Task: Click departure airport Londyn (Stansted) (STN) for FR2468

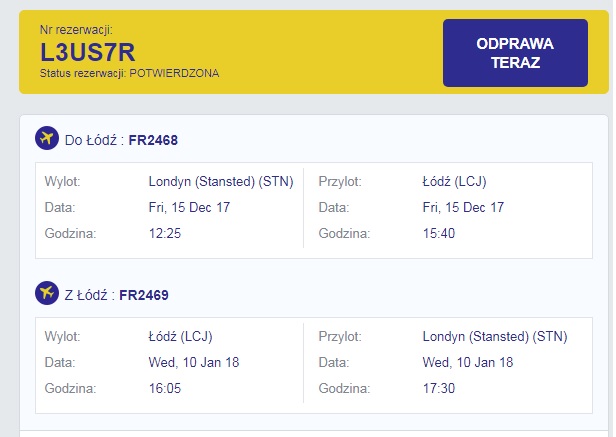Action: click(x=221, y=182)
